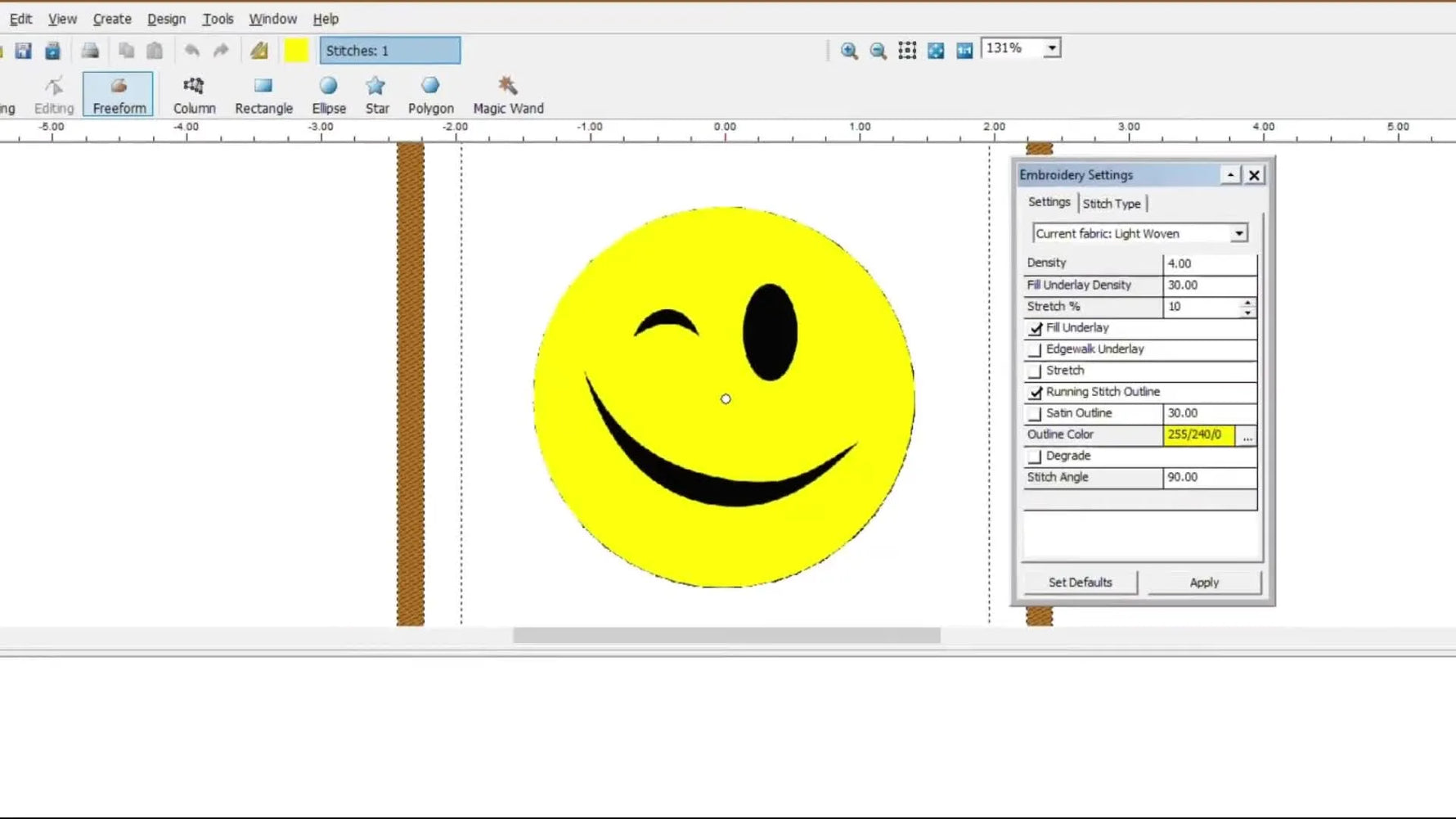Click the Density value field
This screenshot has height=819, width=1456.
tap(1210, 263)
